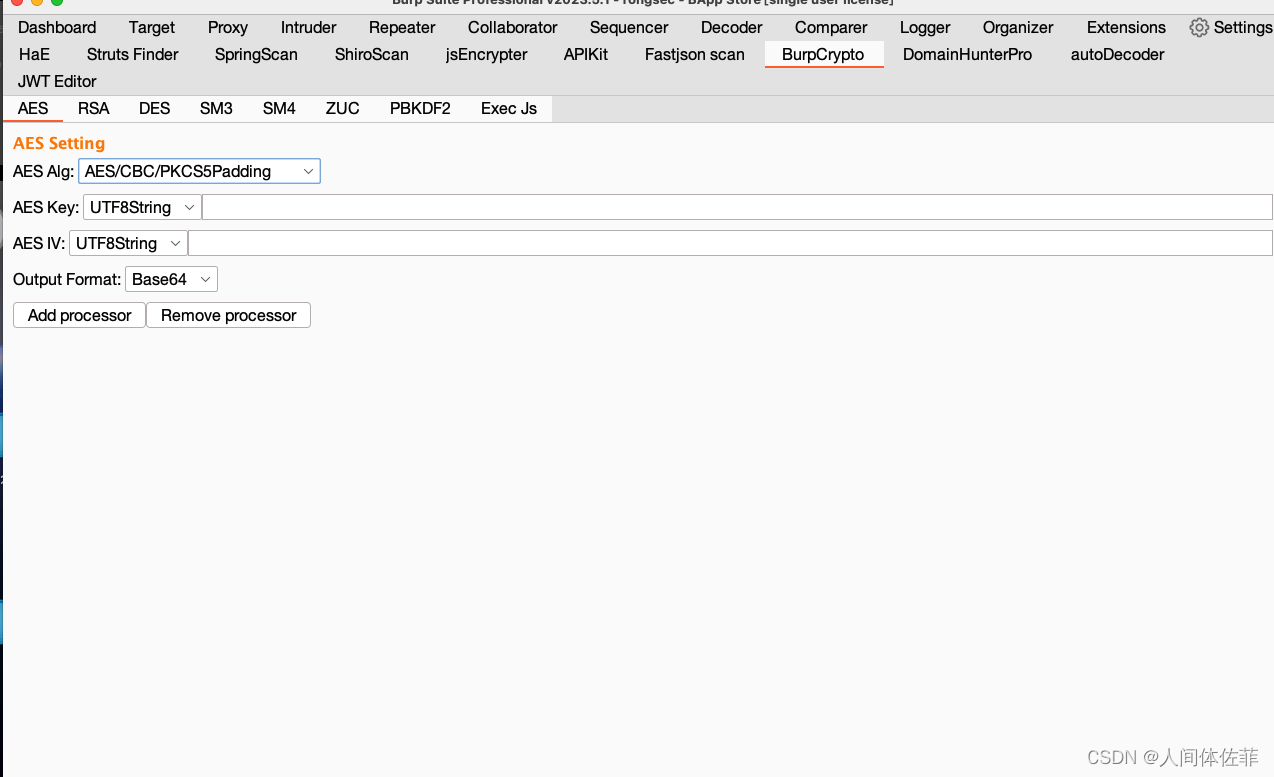
Task: Select the AES sub-tab
Action: click(x=33, y=108)
